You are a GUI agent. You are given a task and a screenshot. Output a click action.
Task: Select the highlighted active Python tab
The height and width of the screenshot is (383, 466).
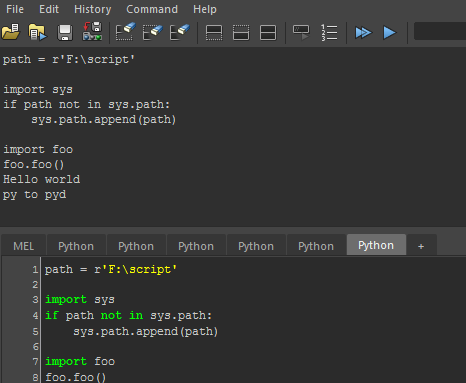tap(376, 245)
